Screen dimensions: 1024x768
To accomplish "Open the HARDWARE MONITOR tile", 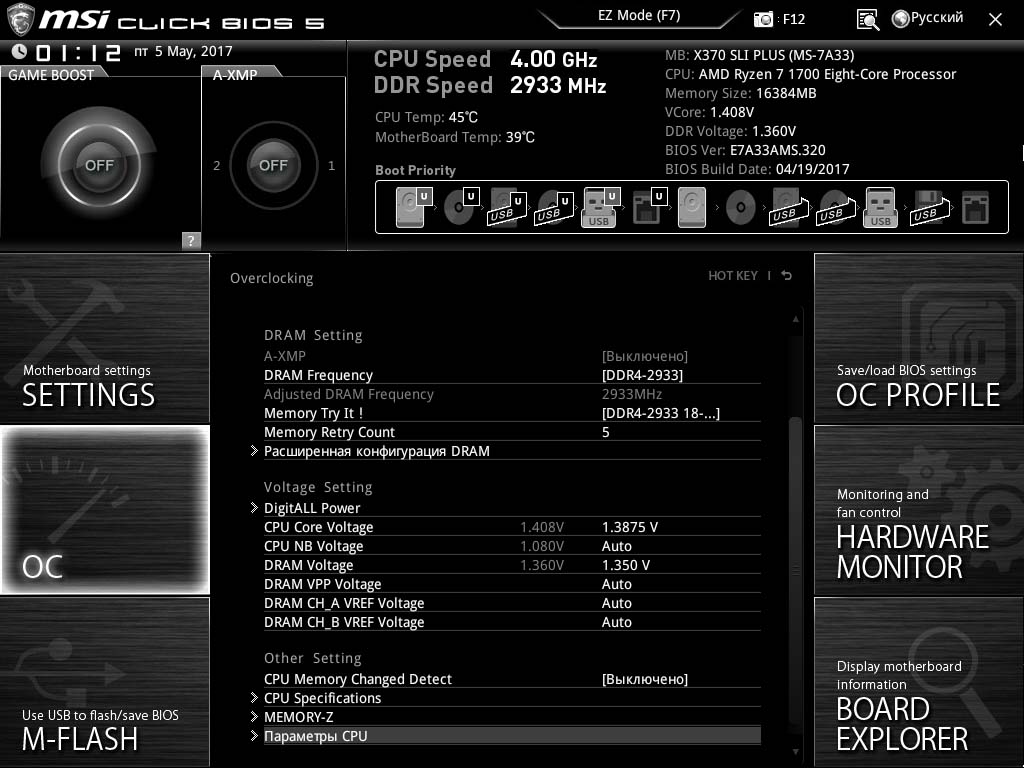I will [919, 509].
